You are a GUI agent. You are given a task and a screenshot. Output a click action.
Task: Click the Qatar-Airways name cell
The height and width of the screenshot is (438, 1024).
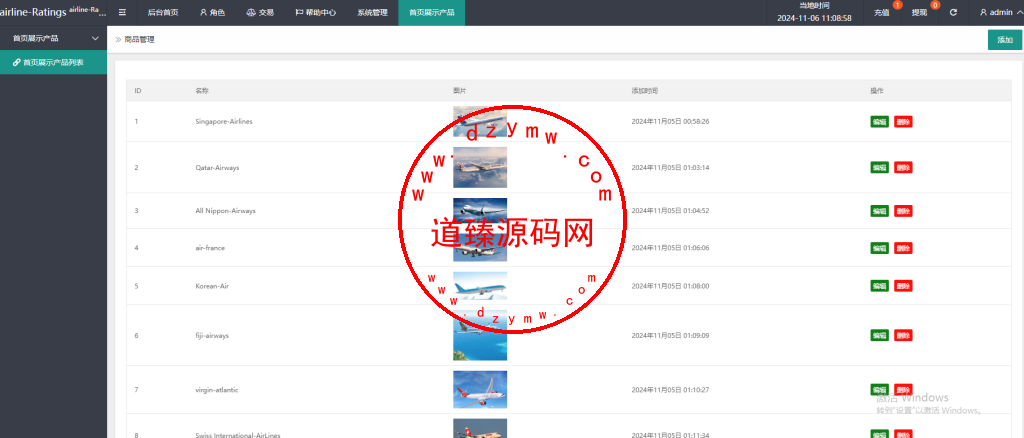click(217, 167)
